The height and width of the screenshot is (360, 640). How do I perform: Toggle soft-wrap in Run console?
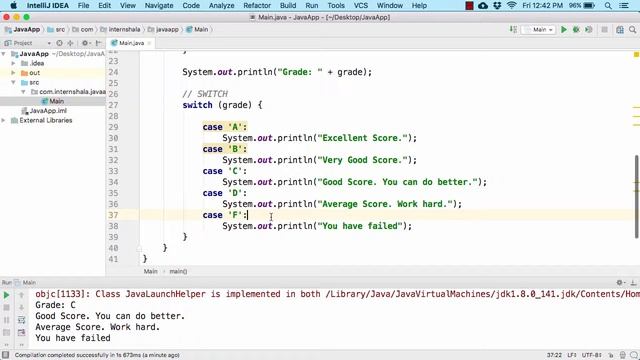21,320
